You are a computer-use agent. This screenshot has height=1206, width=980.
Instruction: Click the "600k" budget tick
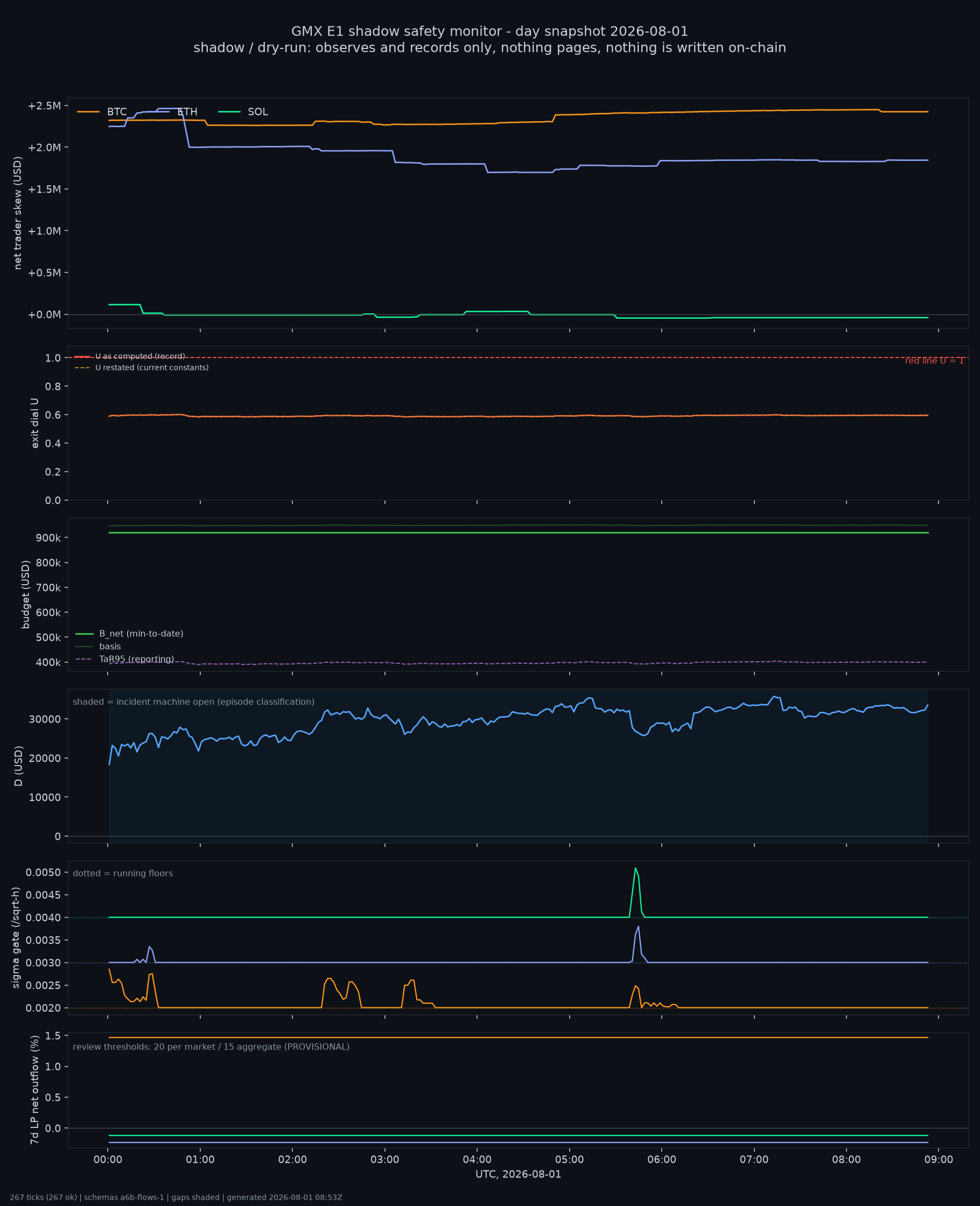point(48,613)
